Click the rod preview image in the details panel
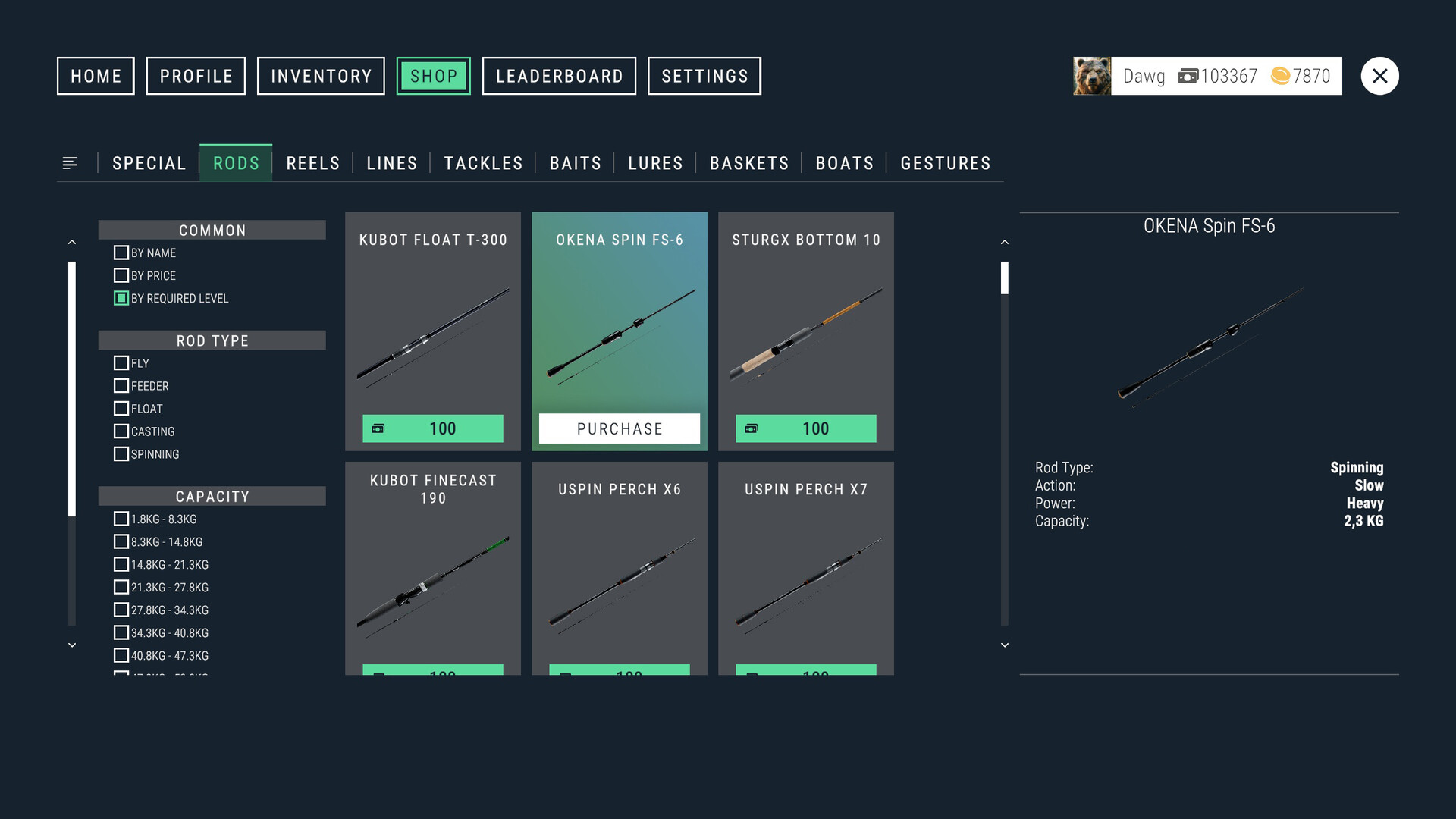Image resolution: width=1456 pixels, height=819 pixels. [x=1209, y=345]
